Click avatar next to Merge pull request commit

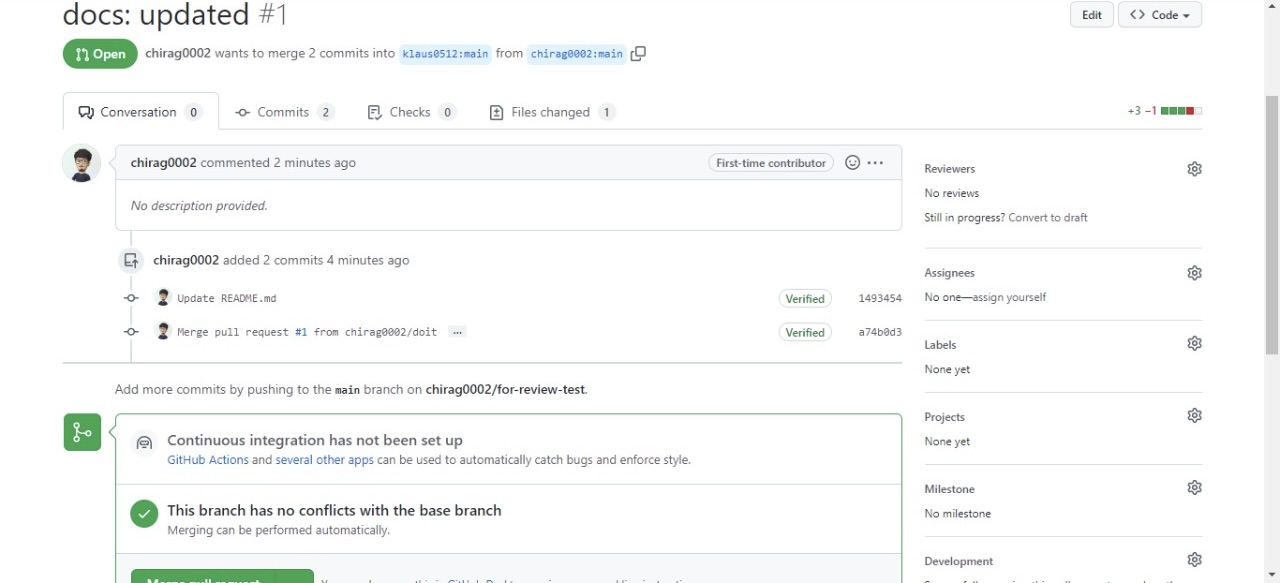(x=164, y=331)
